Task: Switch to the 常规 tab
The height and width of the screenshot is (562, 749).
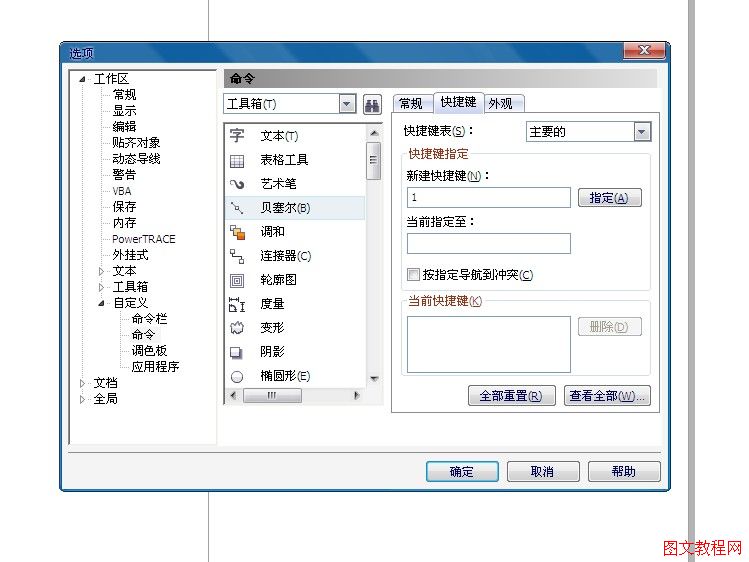Action: tap(412, 104)
